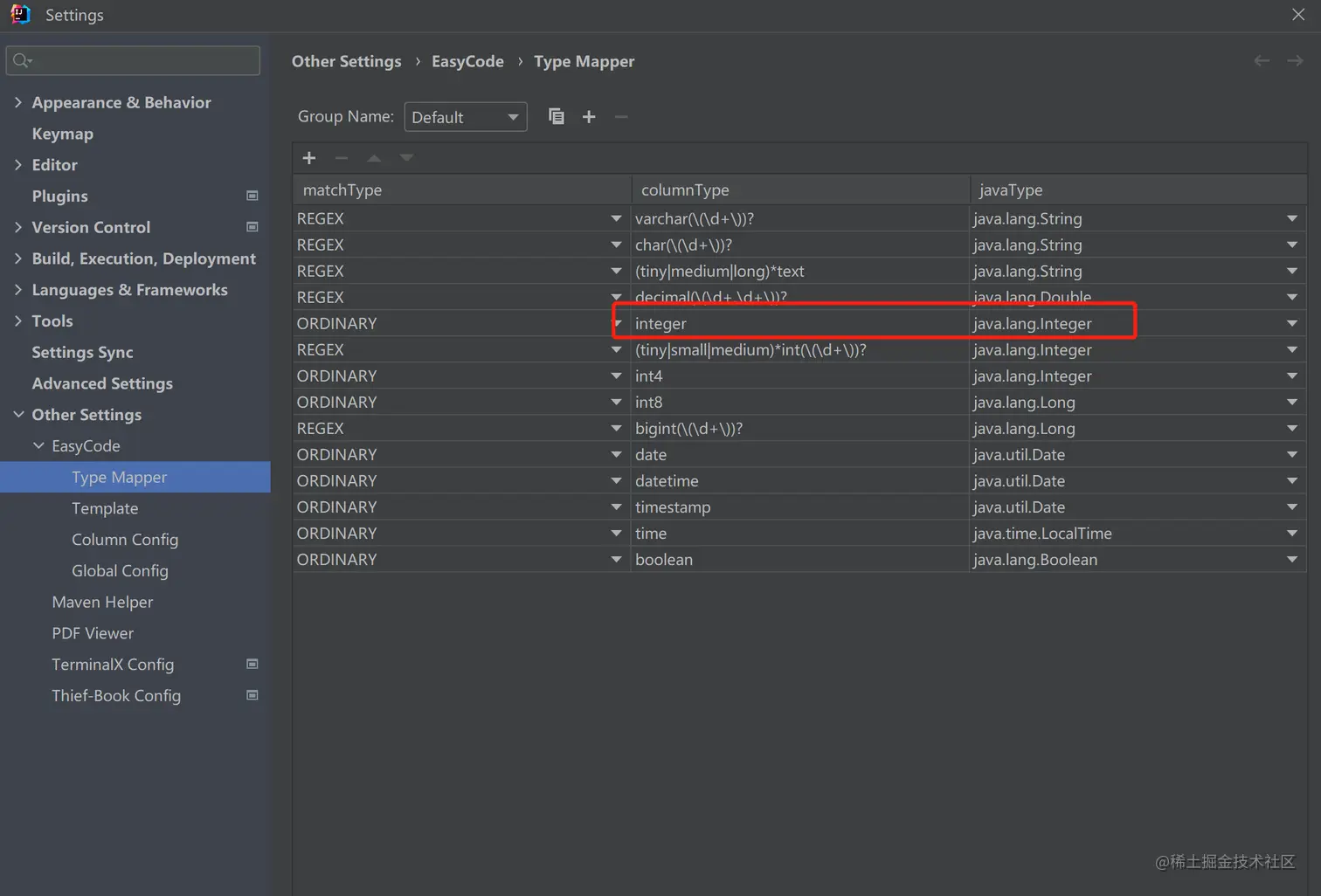Open Advanced Settings
Screen dimensions: 1321x896
[x=102, y=383]
